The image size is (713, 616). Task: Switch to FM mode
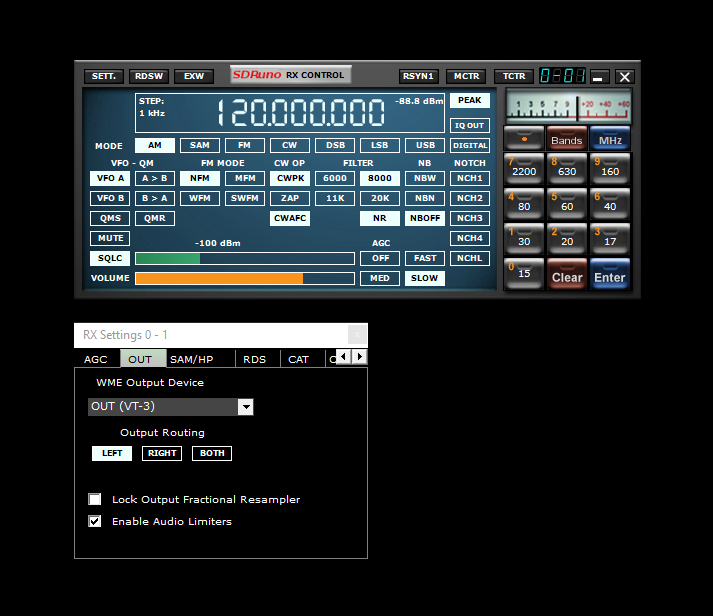pyautogui.click(x=245, y=145)
